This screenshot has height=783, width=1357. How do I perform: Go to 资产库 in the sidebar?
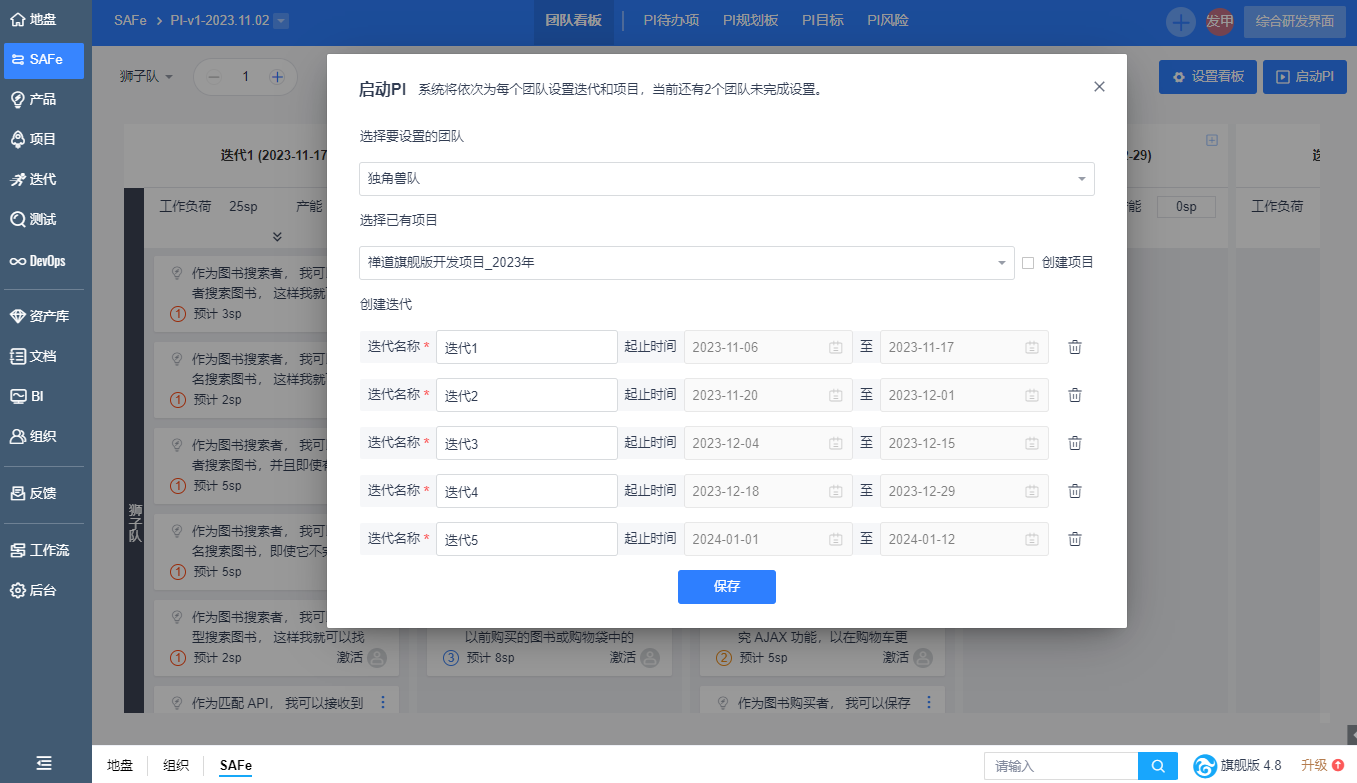point(46,316)
